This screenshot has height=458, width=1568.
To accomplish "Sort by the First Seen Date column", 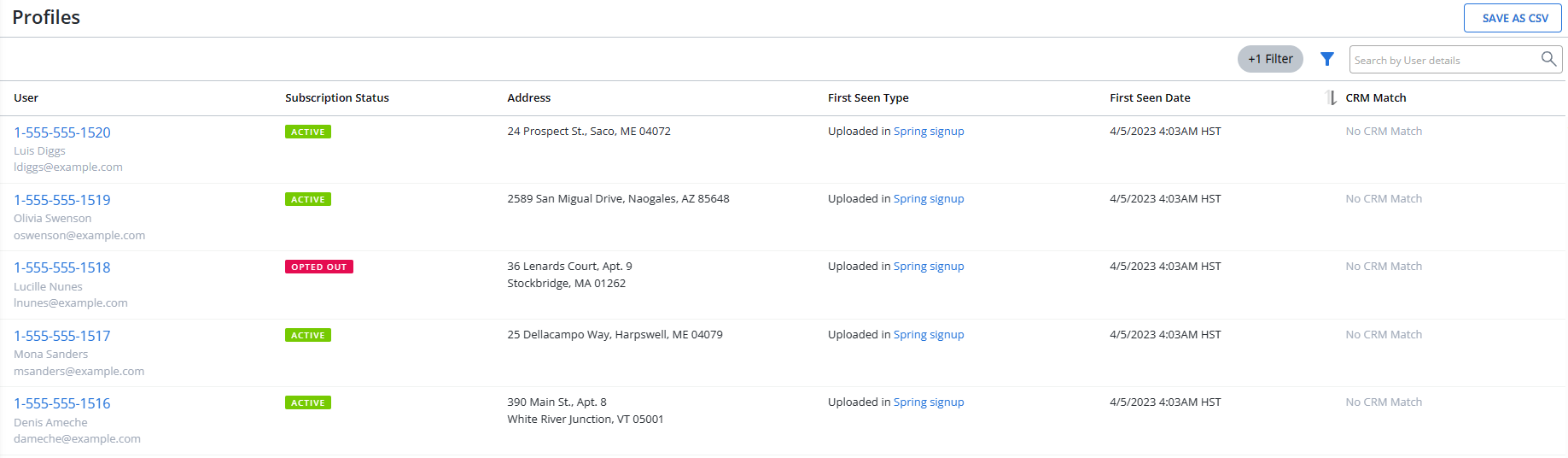I will click(x=1150, y=98).
